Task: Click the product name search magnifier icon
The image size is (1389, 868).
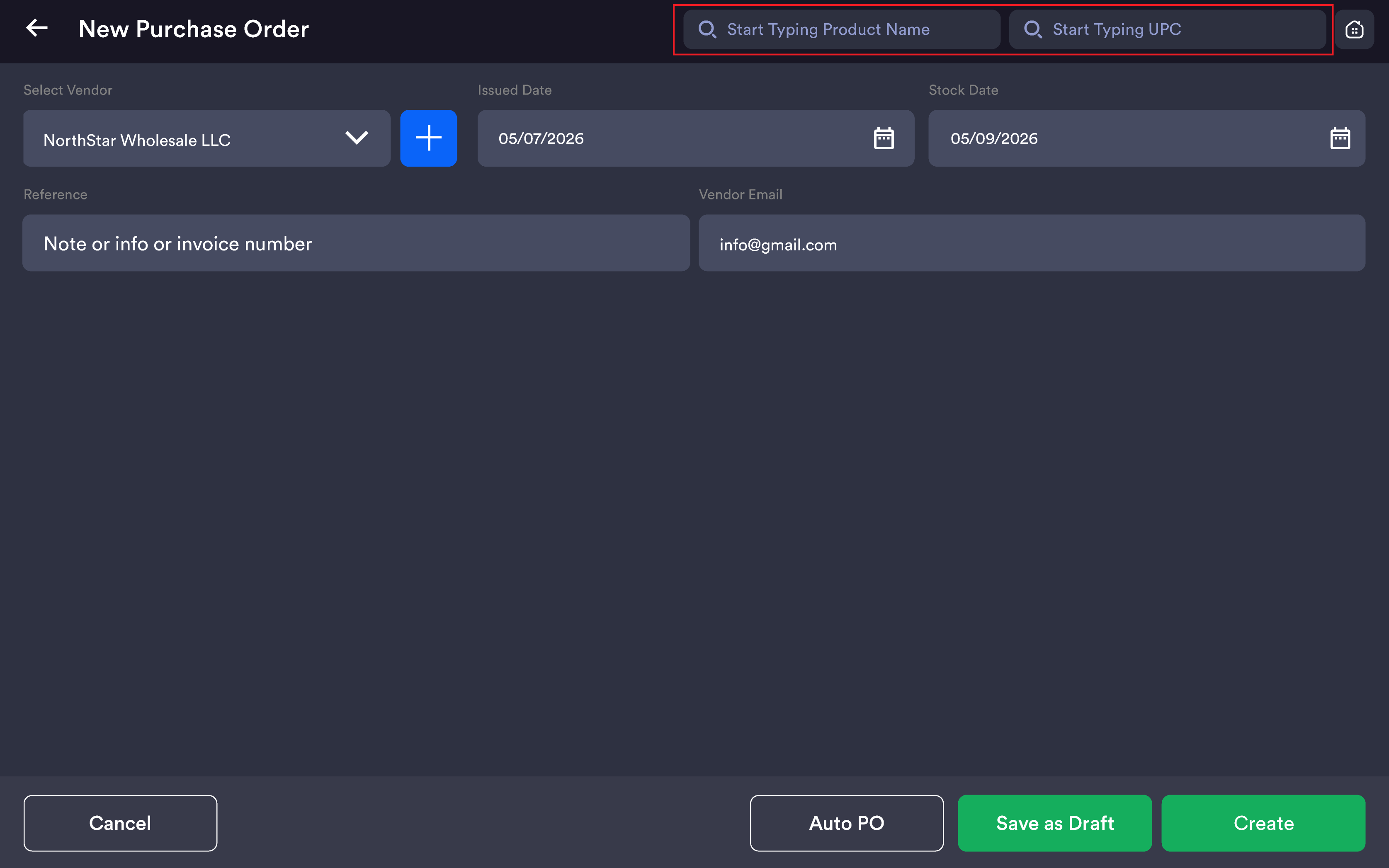Action: (x=707, y=29)
